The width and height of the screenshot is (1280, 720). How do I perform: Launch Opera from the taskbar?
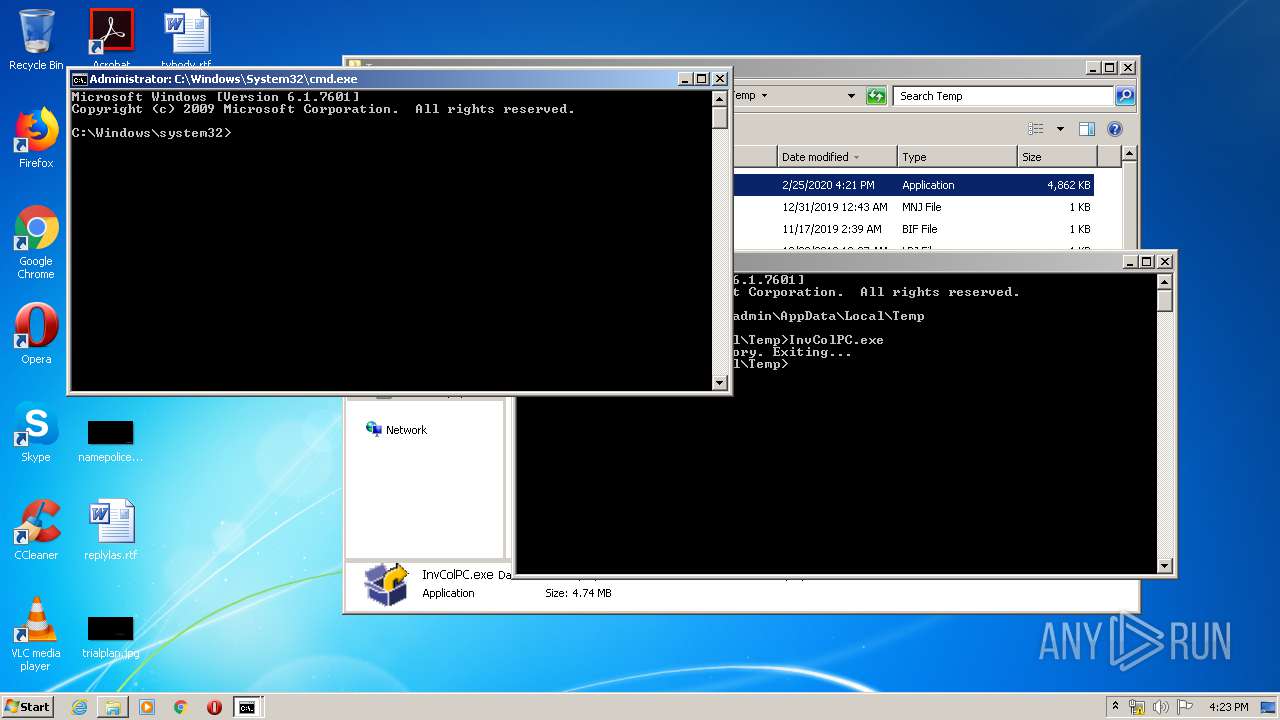214,707
